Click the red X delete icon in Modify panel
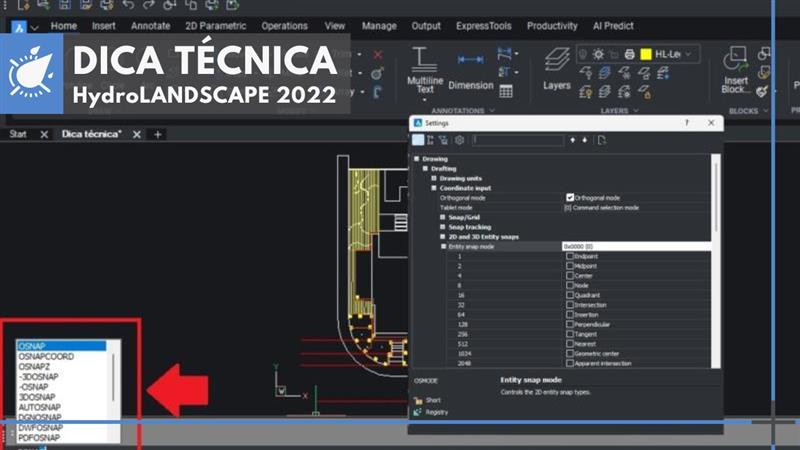 [x=378, y=54]
